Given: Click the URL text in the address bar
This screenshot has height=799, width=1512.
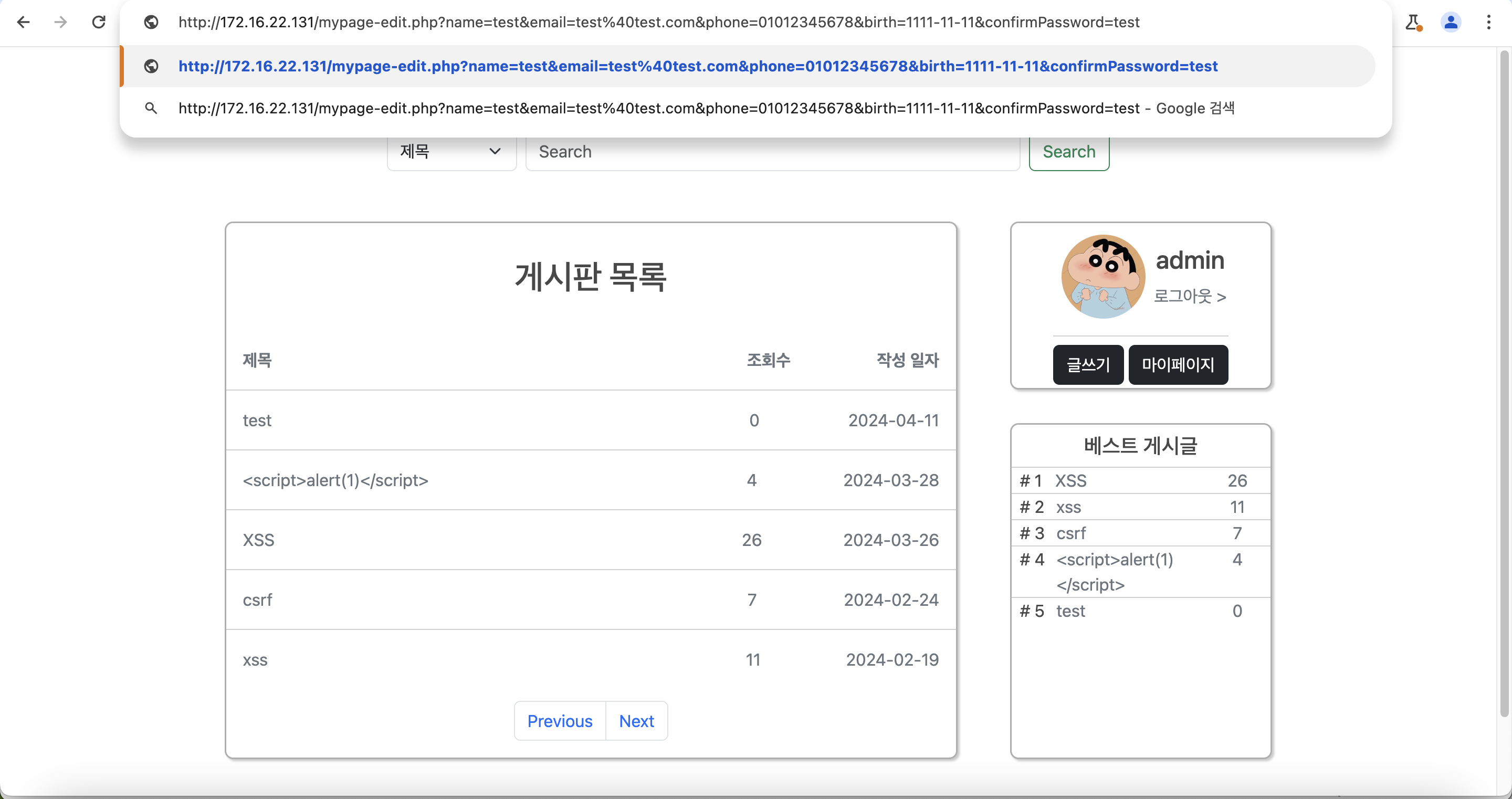Looking at the screenshot, I should (x=658, y=22).
